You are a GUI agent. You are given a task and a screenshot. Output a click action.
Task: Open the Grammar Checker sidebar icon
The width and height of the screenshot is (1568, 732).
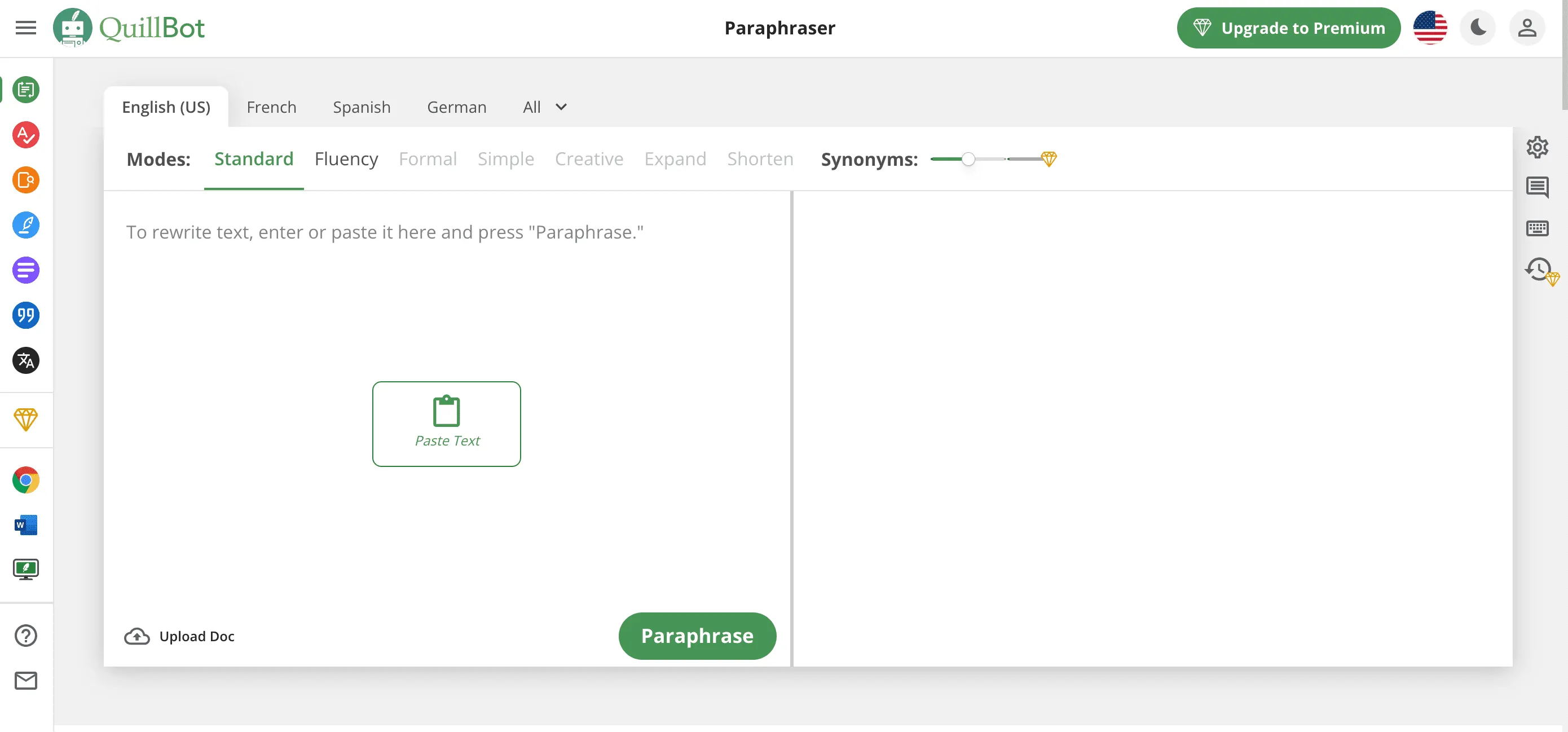click(x=25, y=134)
